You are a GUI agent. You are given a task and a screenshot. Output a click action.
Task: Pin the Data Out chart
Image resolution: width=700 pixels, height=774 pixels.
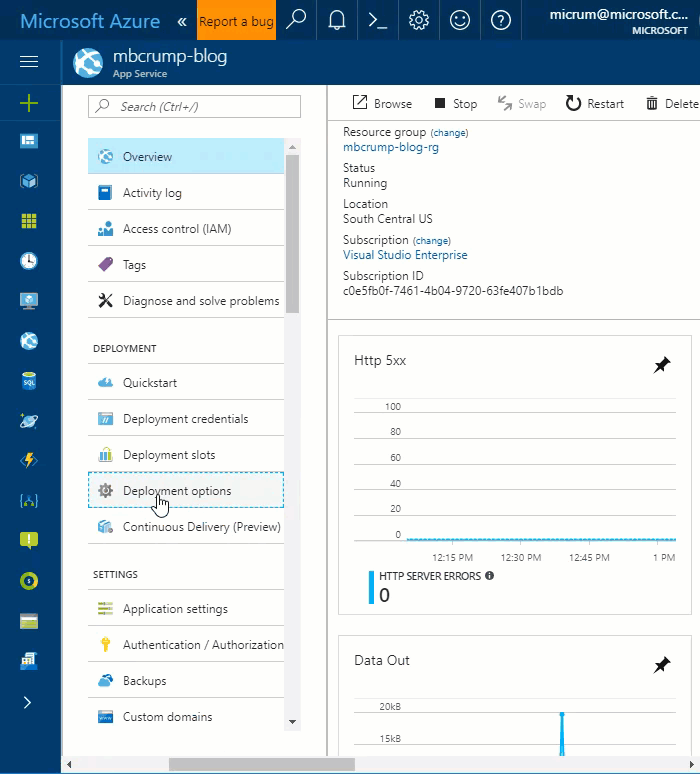coord(661,665)
